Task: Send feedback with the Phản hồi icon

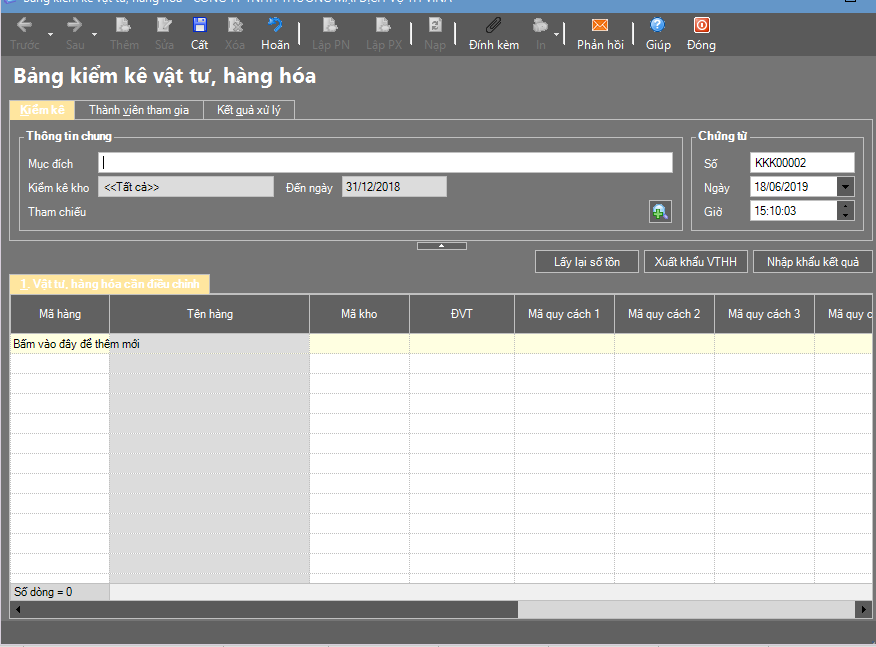Action: [600, 26]
